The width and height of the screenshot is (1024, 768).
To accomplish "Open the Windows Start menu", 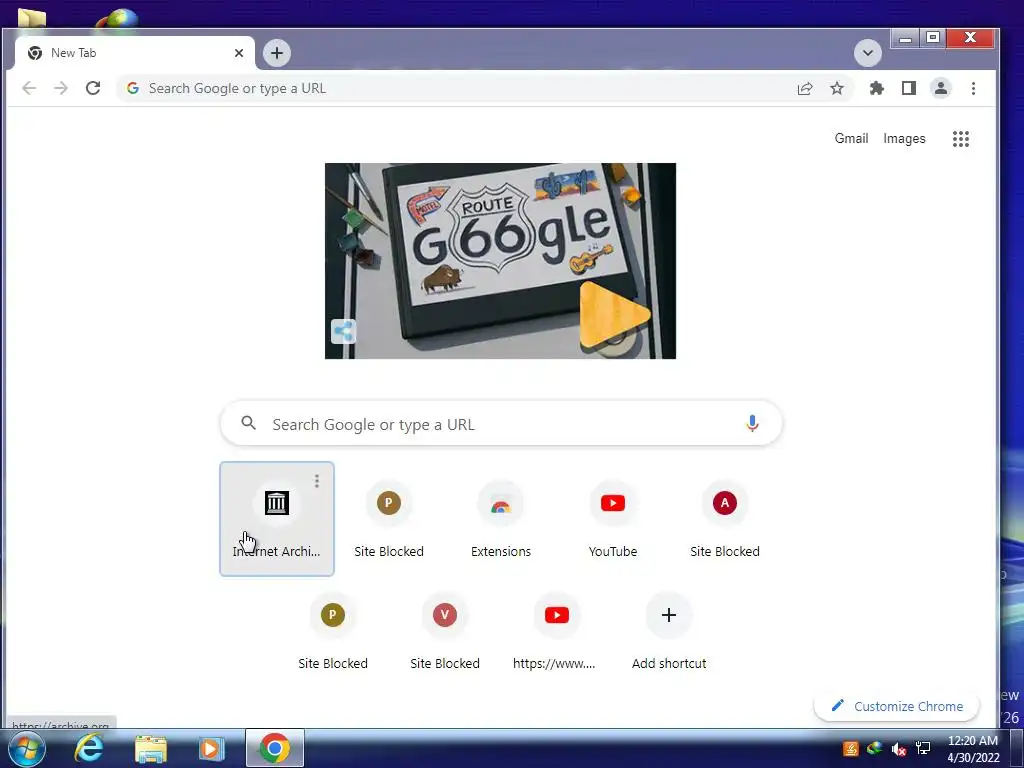I will (x=27, y=748).
